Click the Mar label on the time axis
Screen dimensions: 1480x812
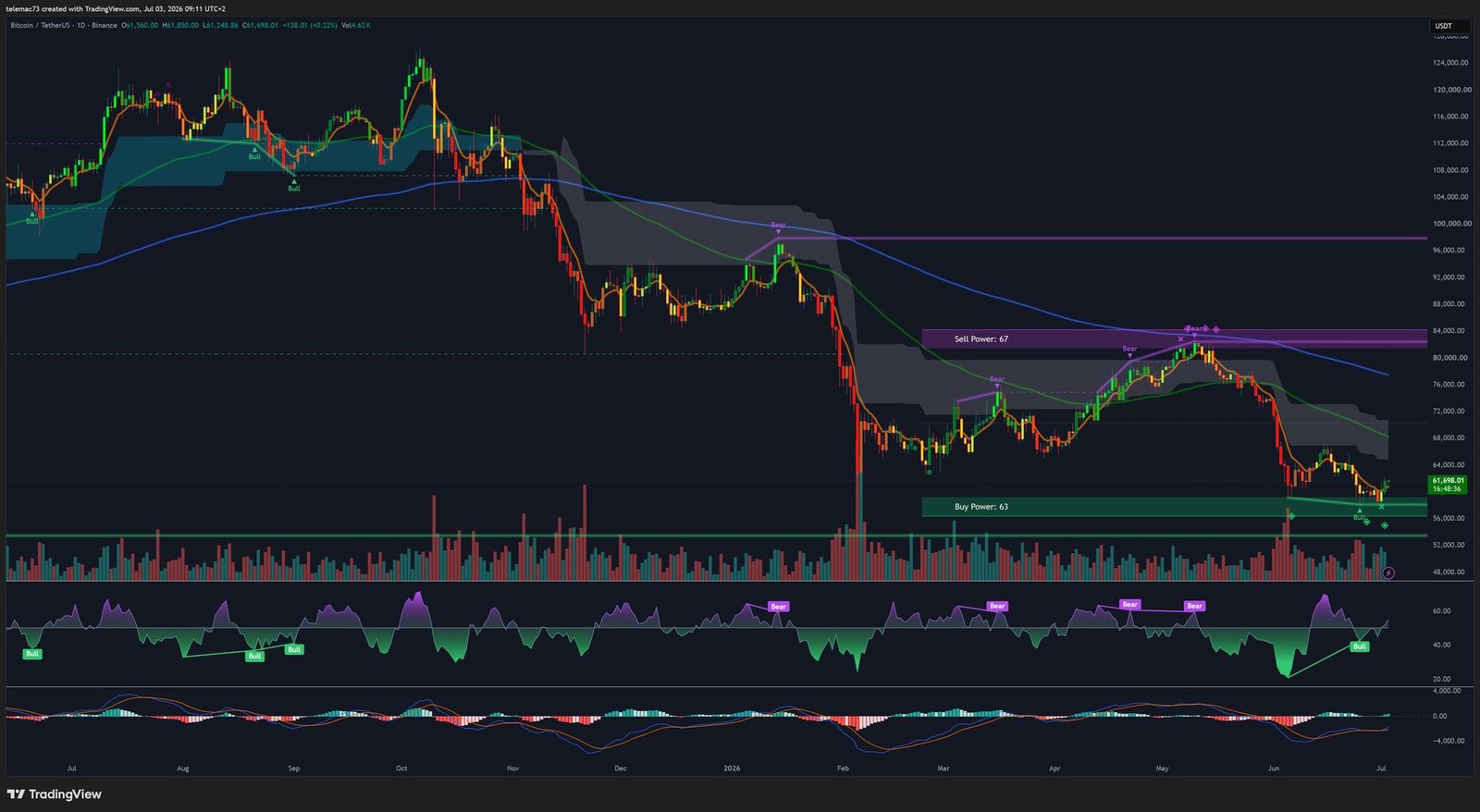coord(943,769)
